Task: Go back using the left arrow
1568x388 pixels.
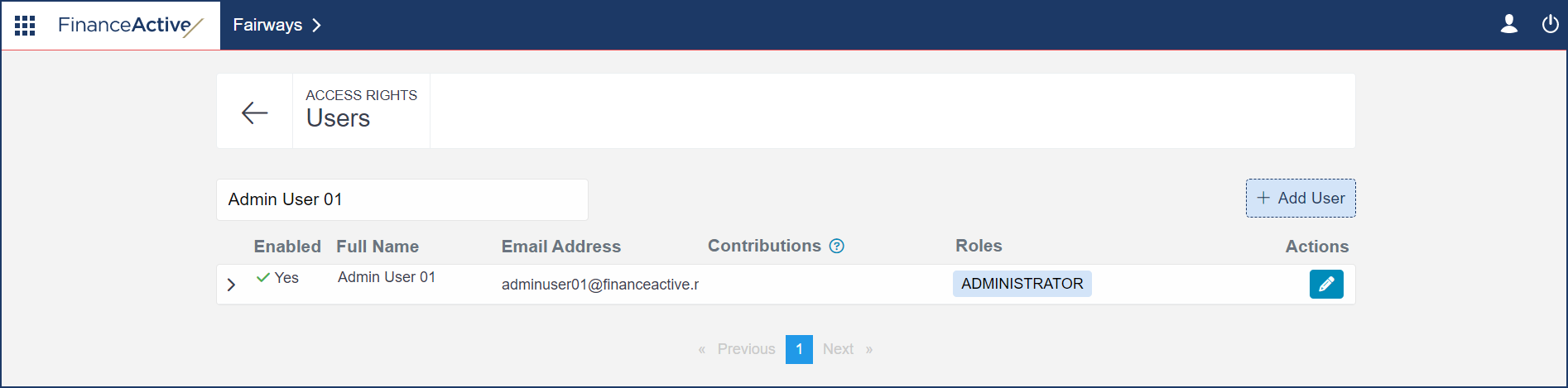Action: point(254,113)
